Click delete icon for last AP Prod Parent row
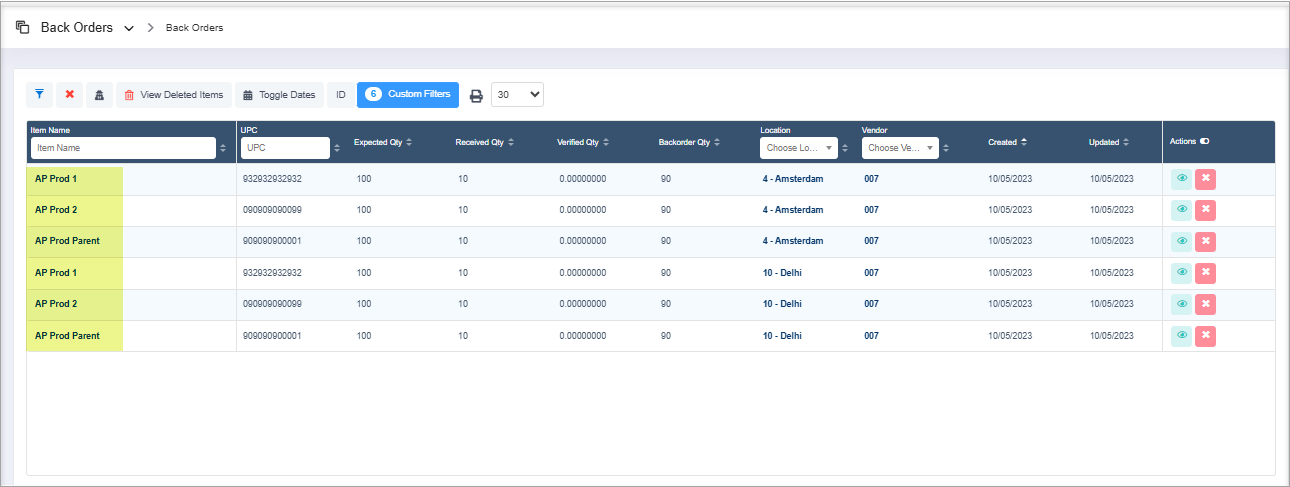This screenshot has width=1290, height=487. tap(1205, 335)
